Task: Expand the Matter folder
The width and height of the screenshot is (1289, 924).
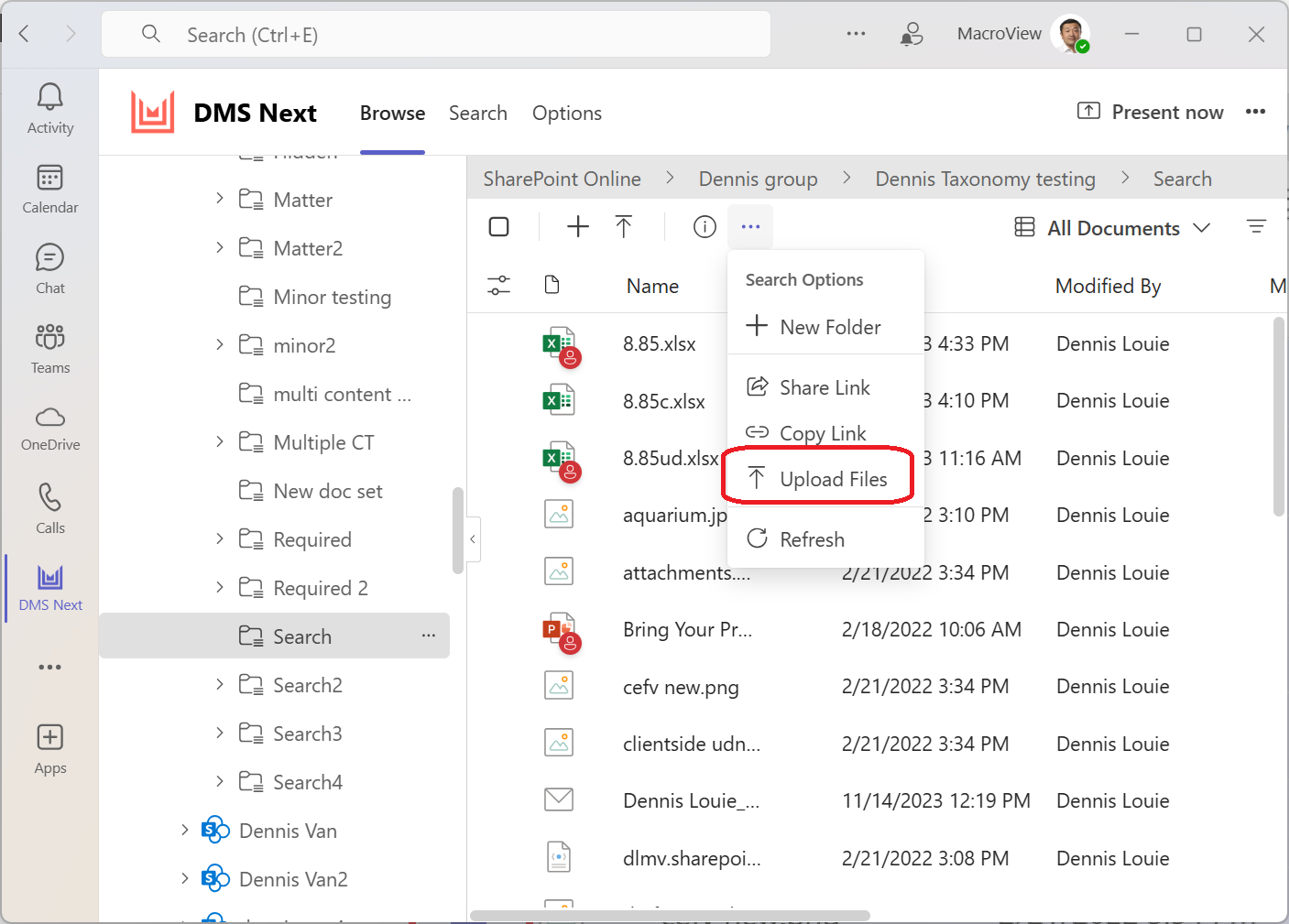Action: (x=220, y=198)
